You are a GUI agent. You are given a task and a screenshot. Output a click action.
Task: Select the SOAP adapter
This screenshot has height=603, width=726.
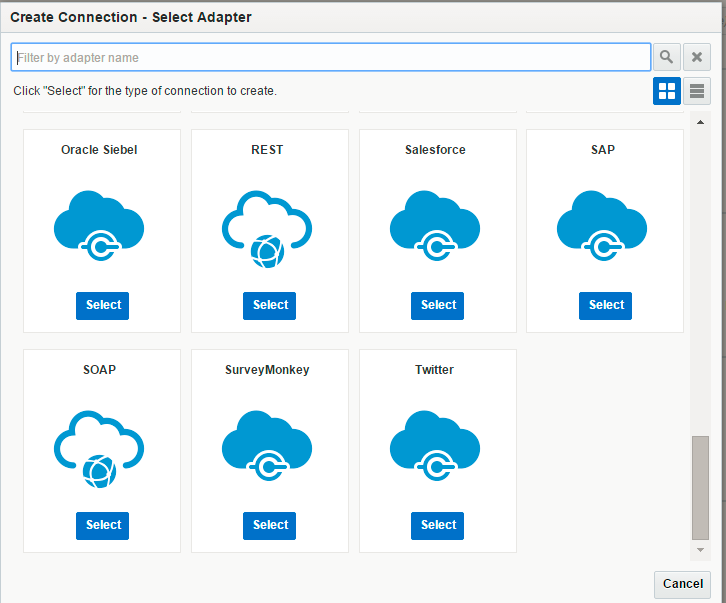point(102,526)
